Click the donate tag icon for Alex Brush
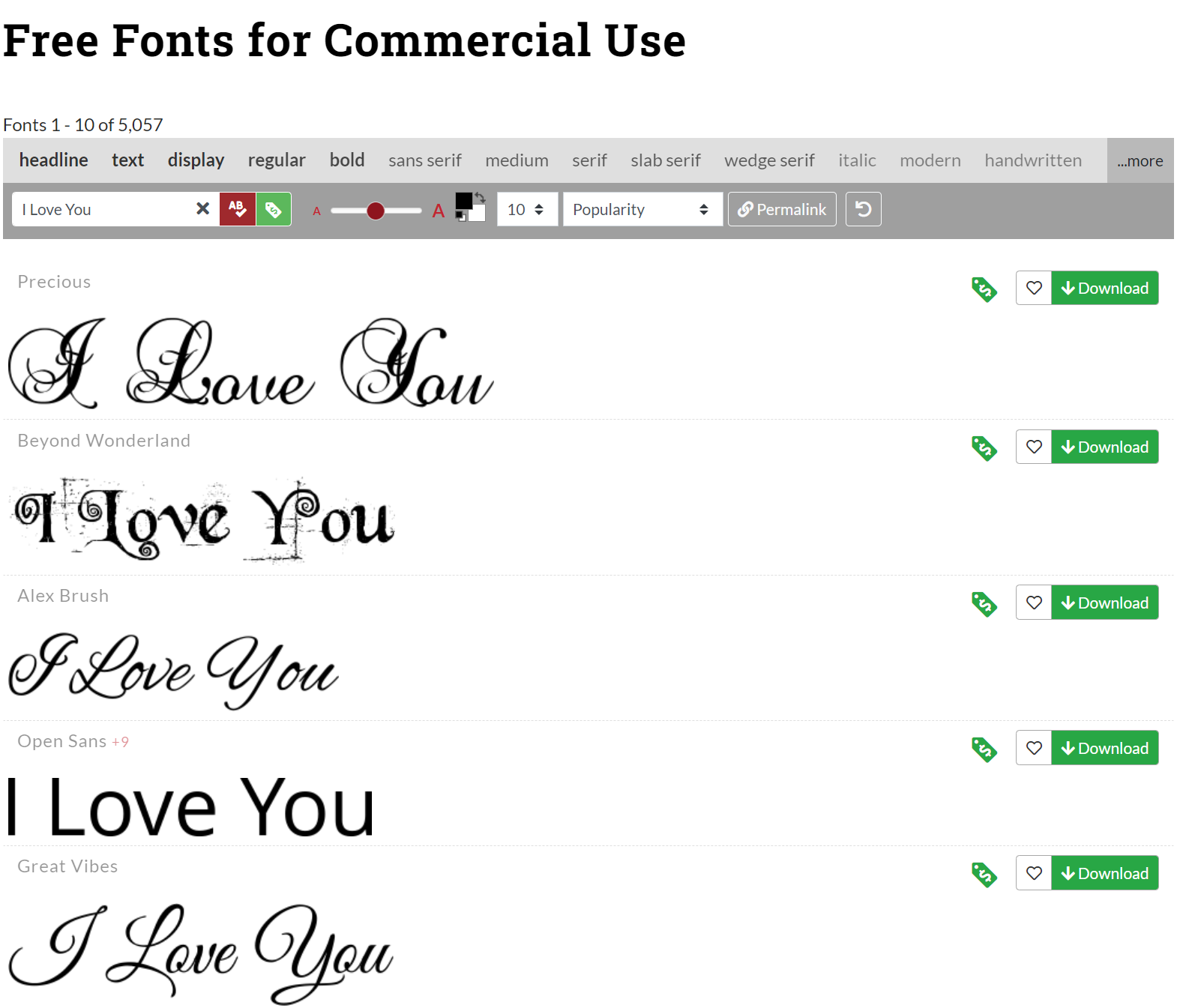This screenshot has height=1008, width=1183. point(984,603)
